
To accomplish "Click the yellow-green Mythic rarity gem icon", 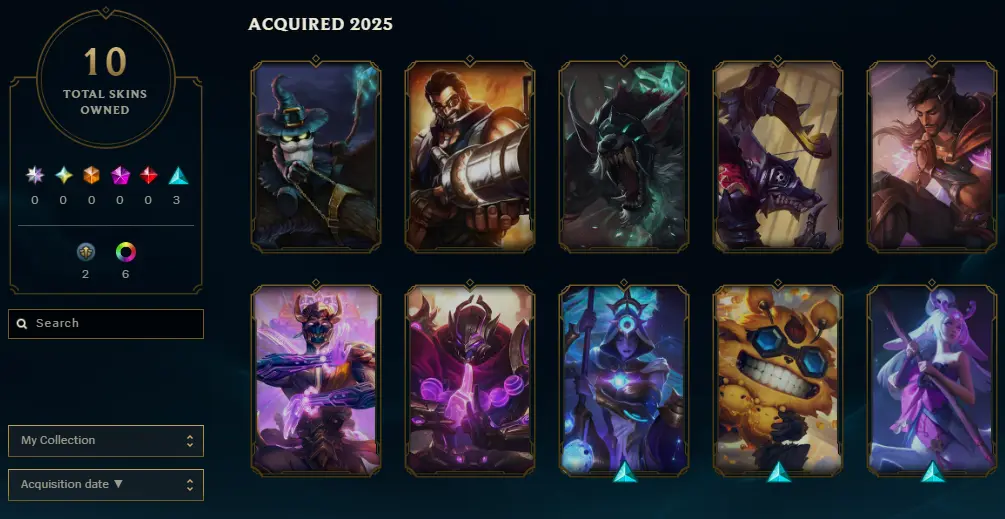I will (63, 175).
